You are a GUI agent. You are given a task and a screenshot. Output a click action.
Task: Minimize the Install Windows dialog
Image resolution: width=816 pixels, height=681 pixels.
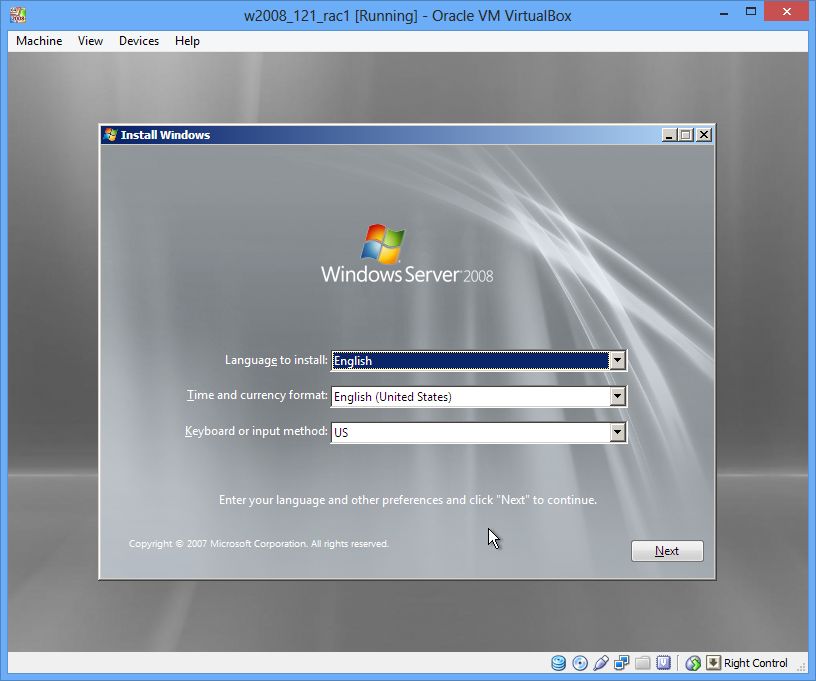[x=669, y=135]
